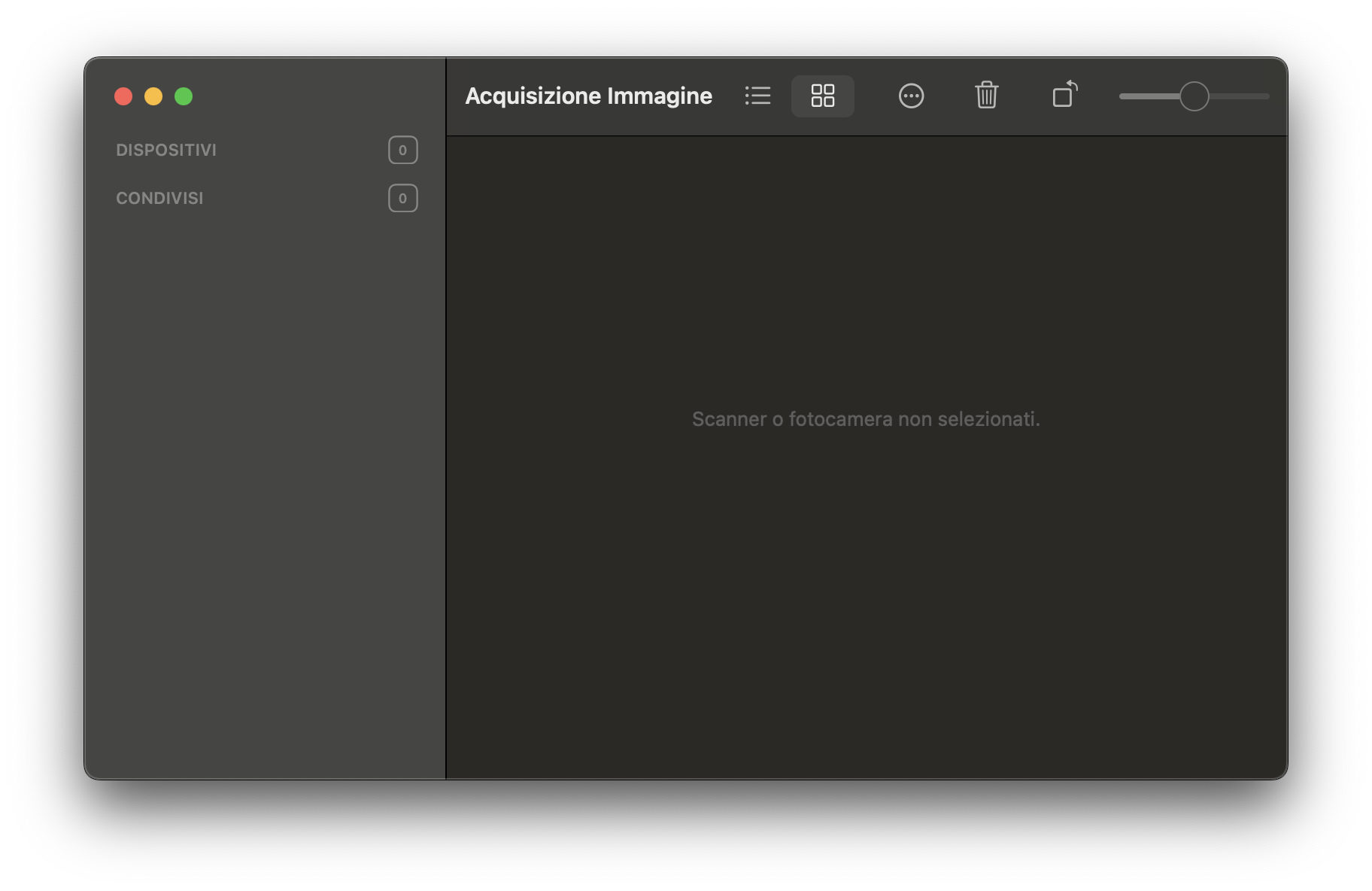Open the more options ellipsis menu
Viewport: 1372px width, 891px height.
(911, 96)
